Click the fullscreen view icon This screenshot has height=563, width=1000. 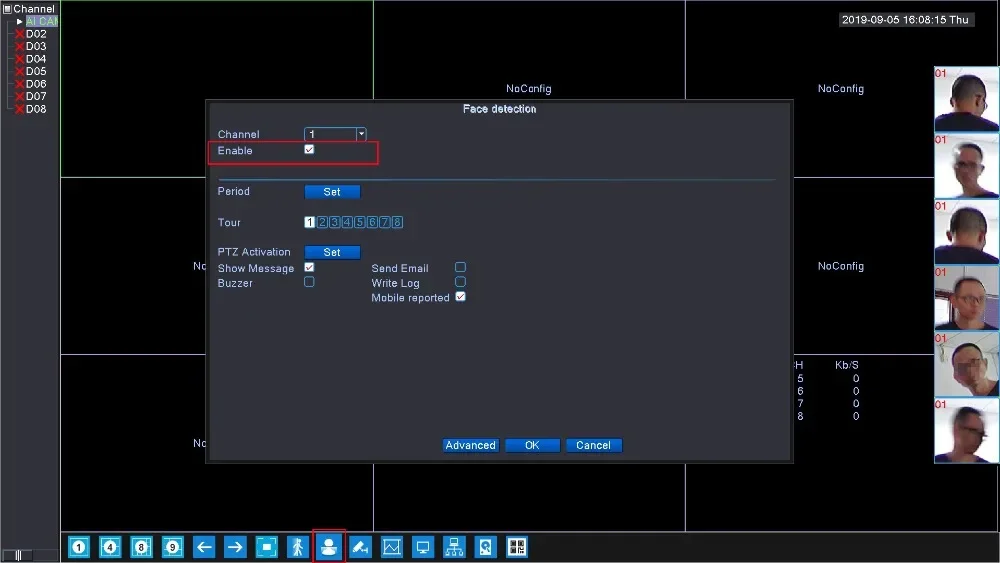[x=266, y=547]
